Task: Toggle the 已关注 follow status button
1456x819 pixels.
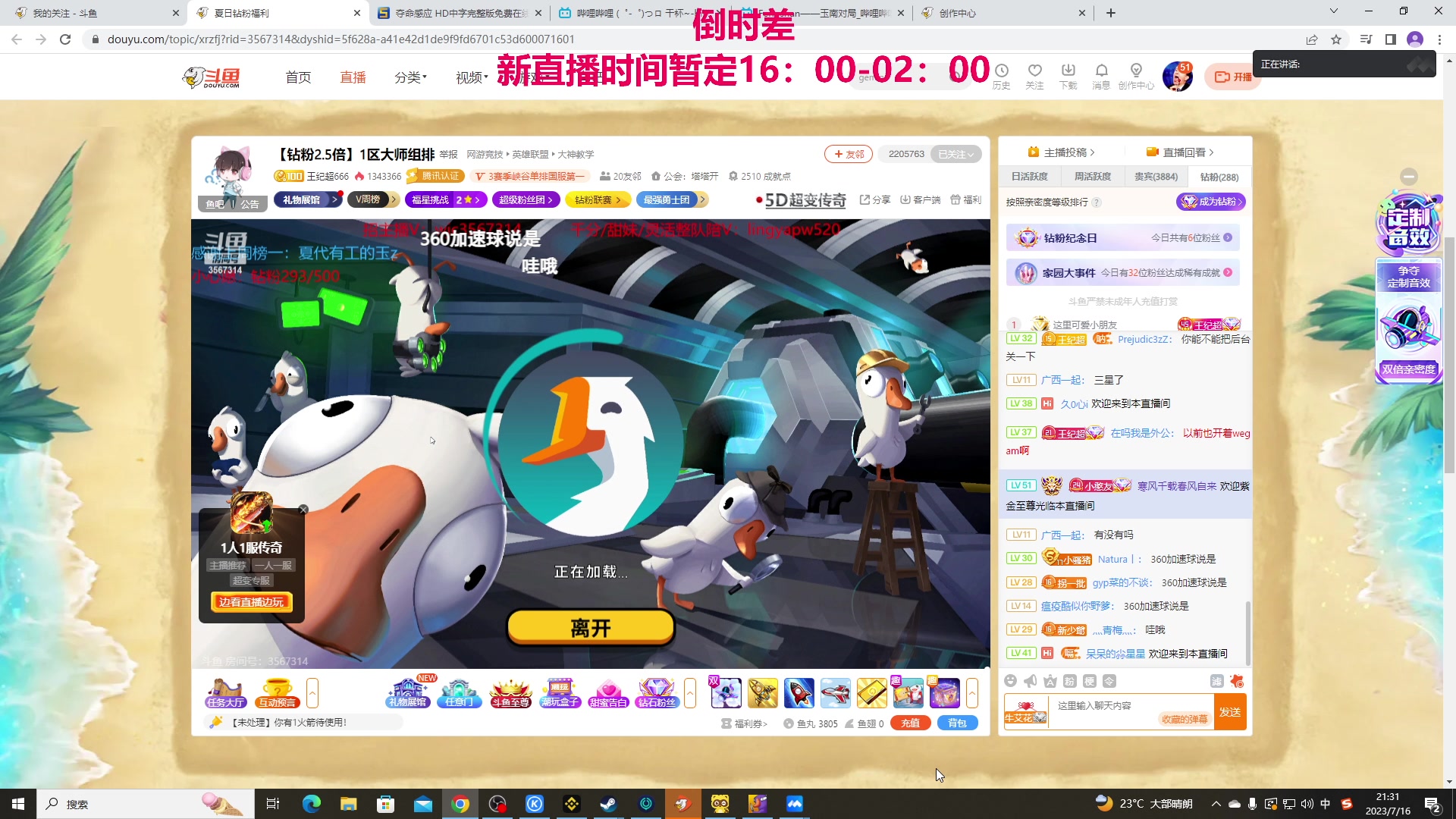Action: point(955,154)
